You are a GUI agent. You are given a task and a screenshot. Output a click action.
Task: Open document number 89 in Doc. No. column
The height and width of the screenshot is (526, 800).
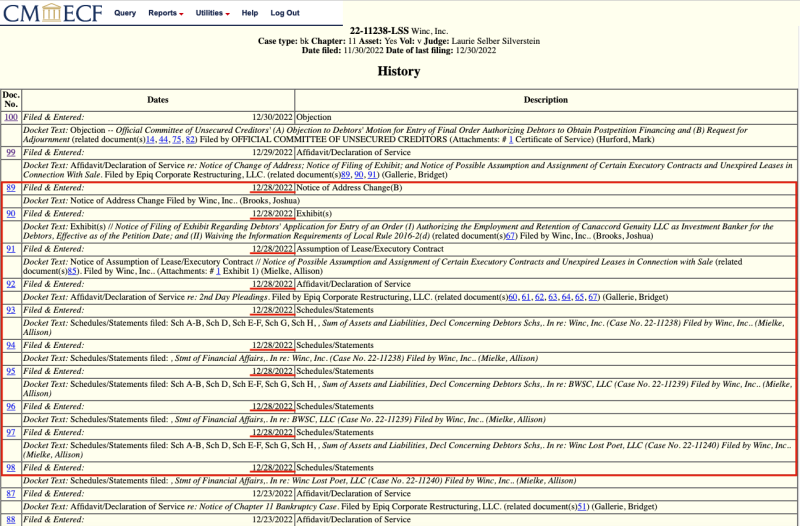coord(11,187)
